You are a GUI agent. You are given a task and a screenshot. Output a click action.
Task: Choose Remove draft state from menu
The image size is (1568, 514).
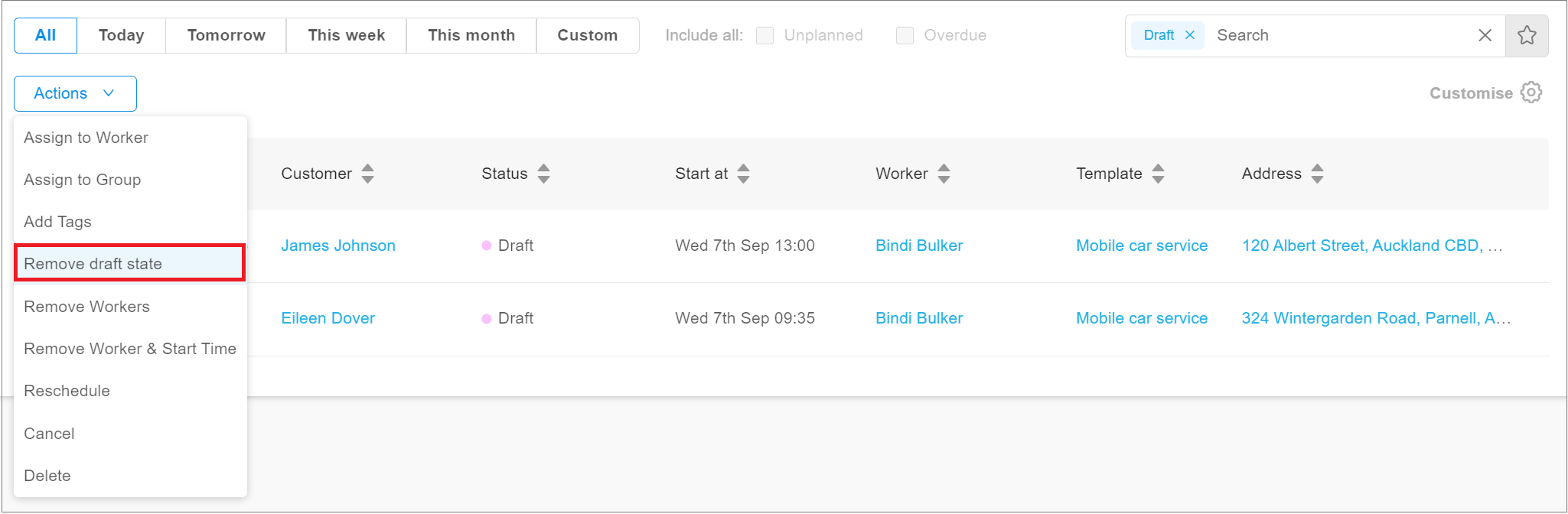[x=93, y=264]
